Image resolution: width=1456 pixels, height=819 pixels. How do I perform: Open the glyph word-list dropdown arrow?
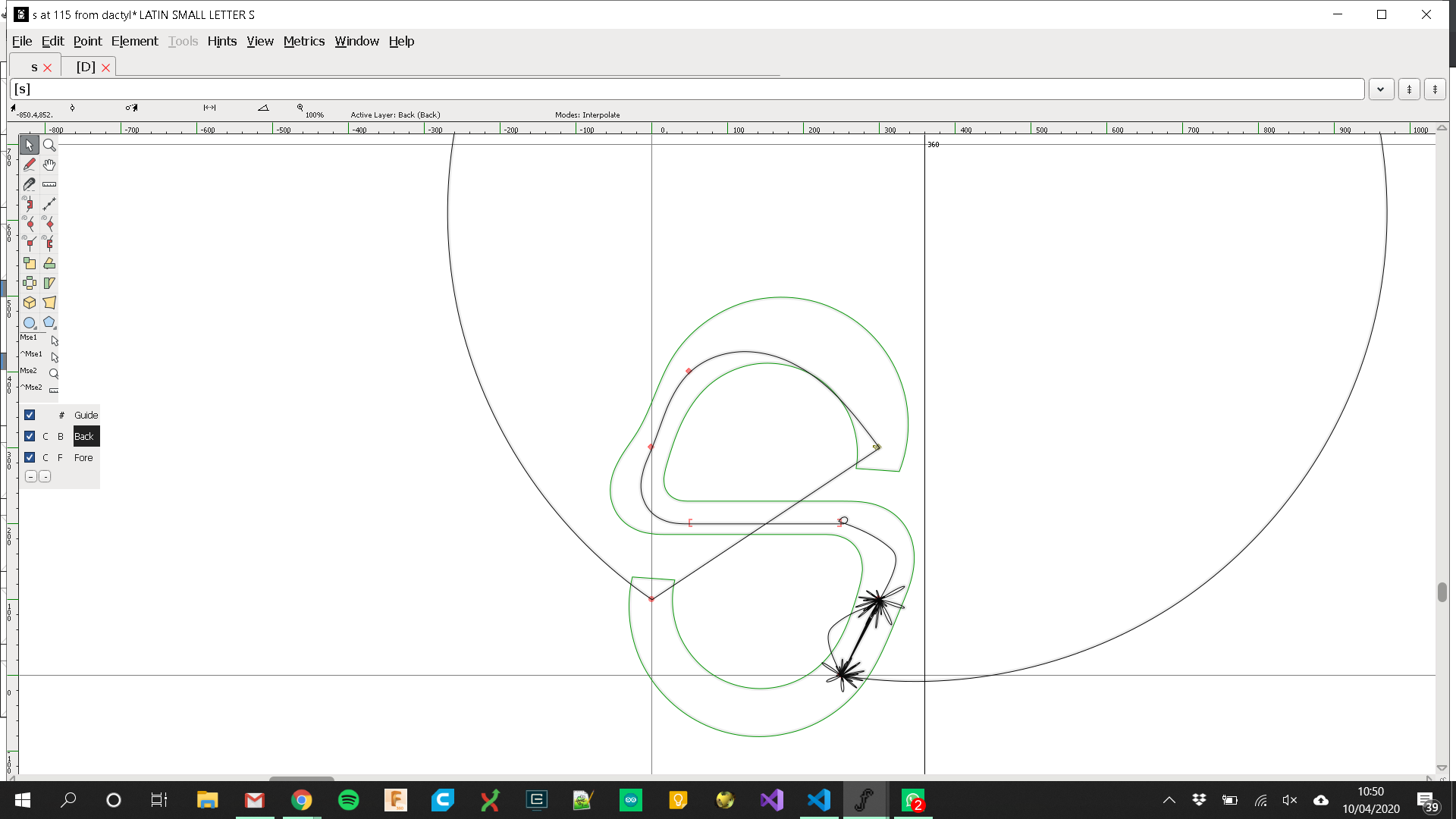click(1381, 89)
